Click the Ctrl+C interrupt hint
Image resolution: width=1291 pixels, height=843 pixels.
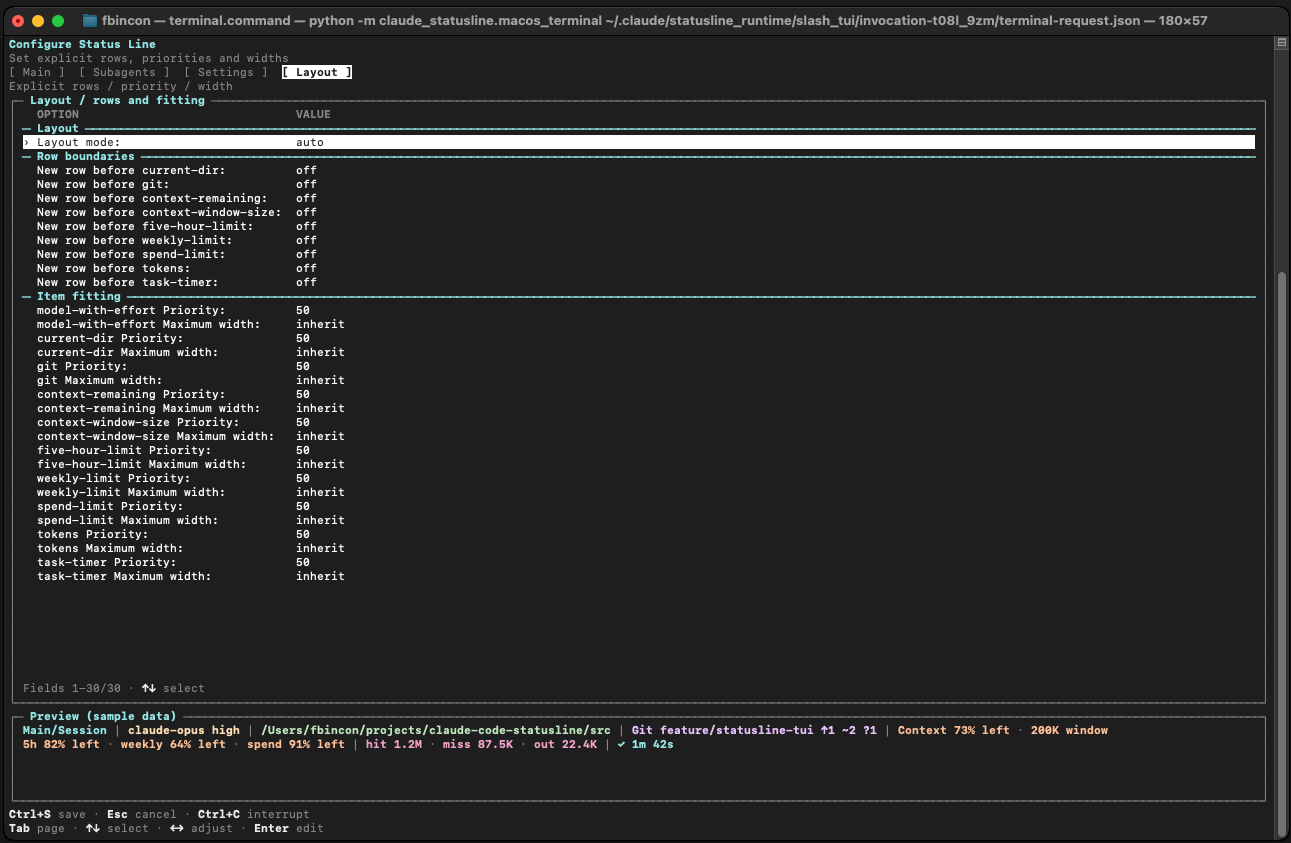(254, 814)
